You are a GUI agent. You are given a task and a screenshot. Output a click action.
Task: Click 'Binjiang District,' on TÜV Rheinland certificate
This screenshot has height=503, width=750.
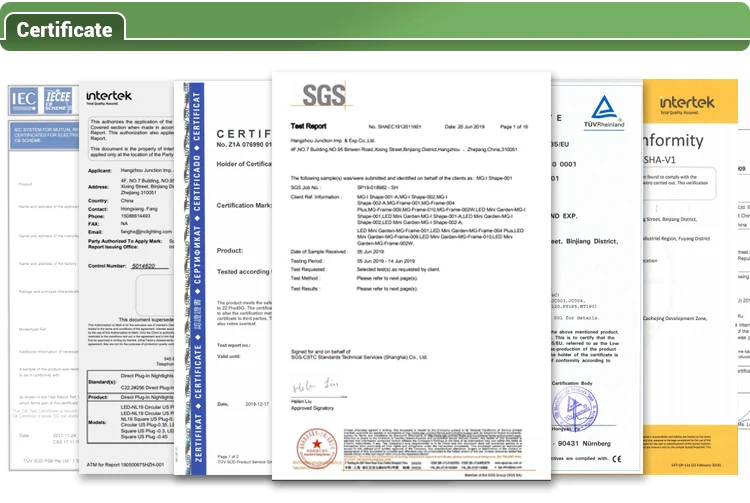[x=592, y=241]
